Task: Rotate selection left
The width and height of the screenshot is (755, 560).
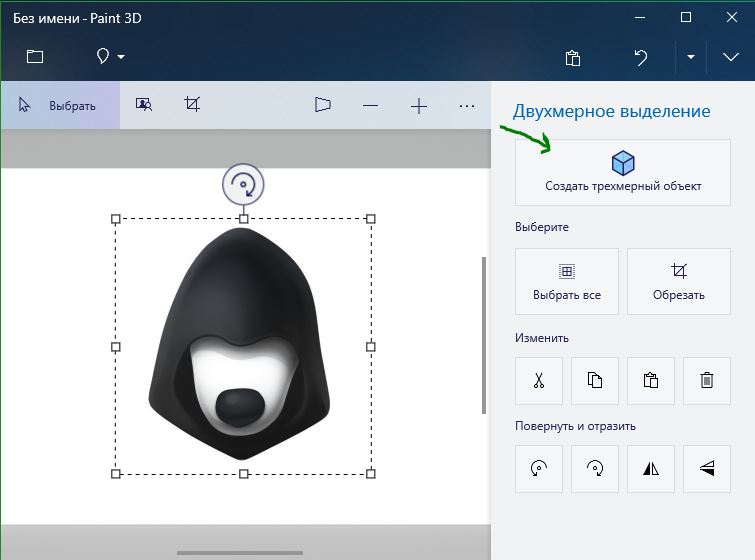Action: coord(539,469)
